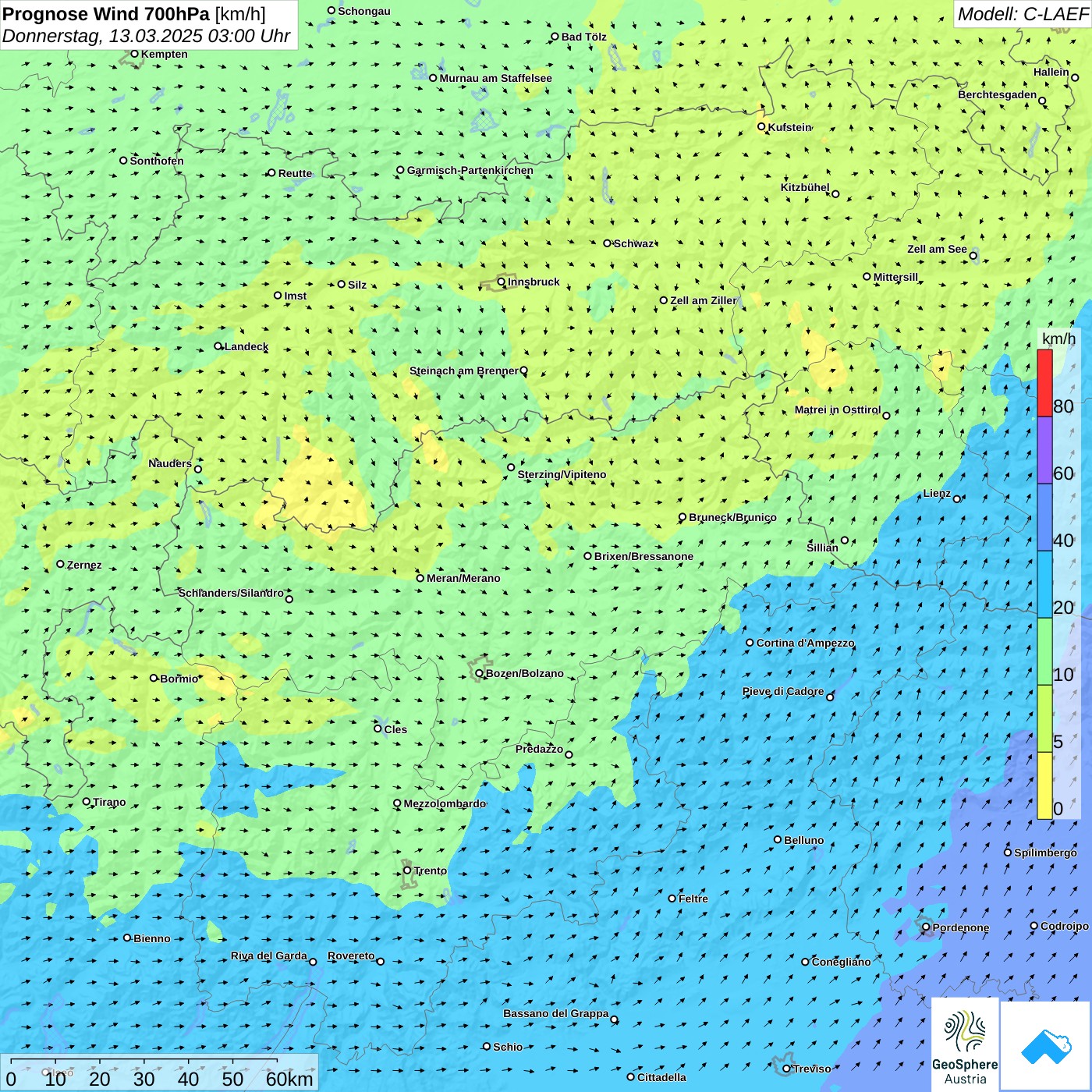
Task: Click the Kufstein city label
Action: point(789,127)
